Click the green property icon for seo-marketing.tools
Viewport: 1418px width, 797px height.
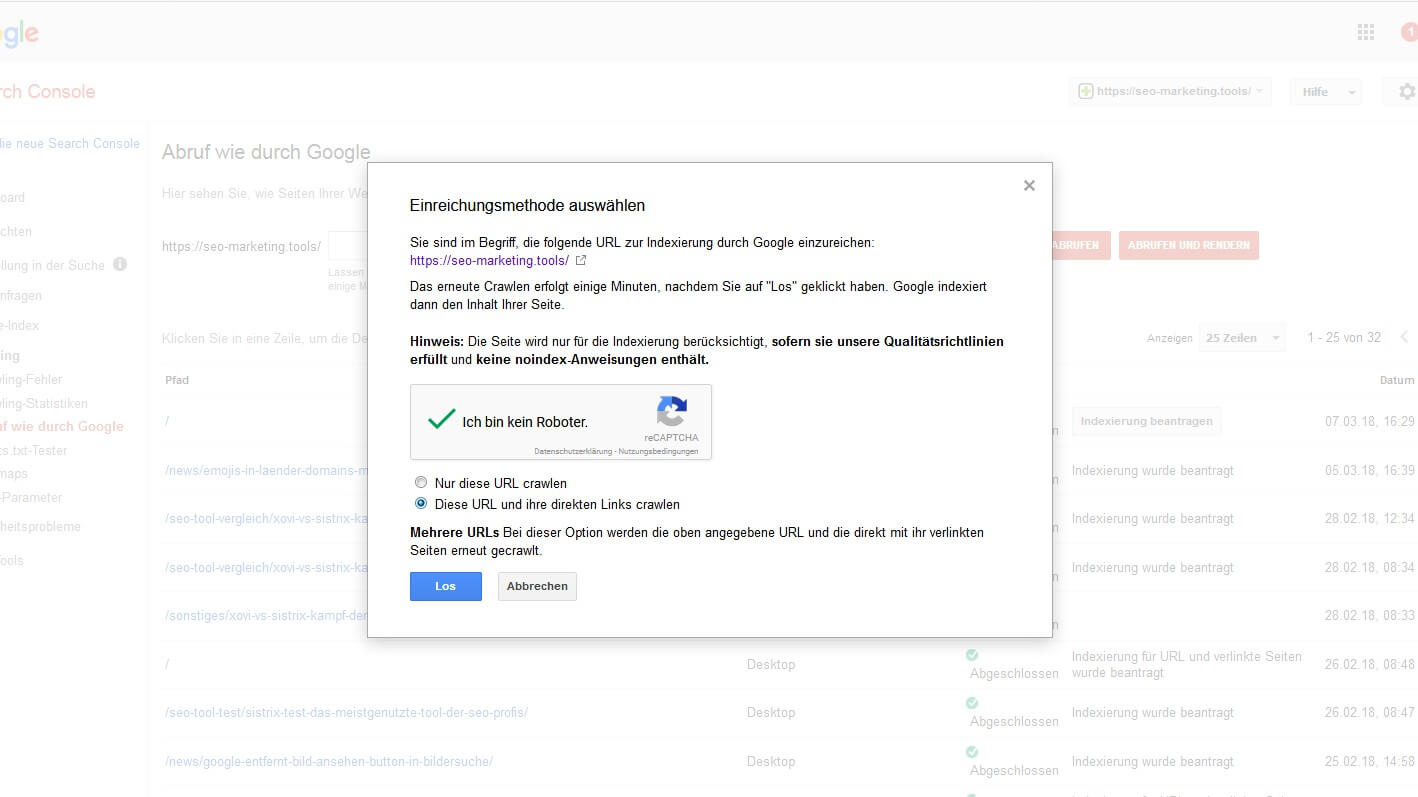[1085, 91]
